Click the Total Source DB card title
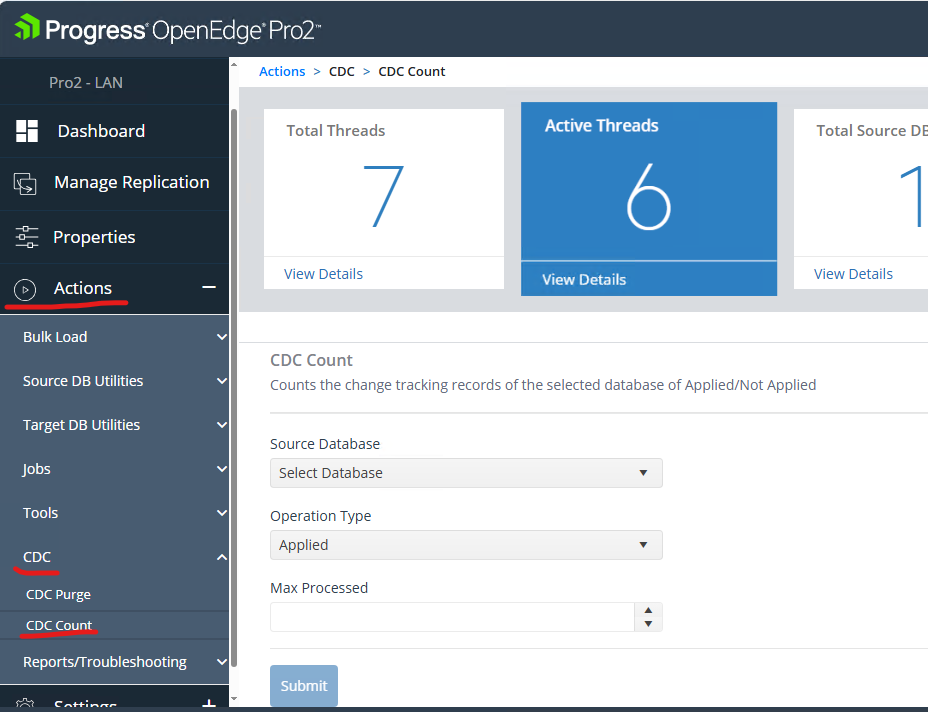928x712 pixels. tap(871, 130)
